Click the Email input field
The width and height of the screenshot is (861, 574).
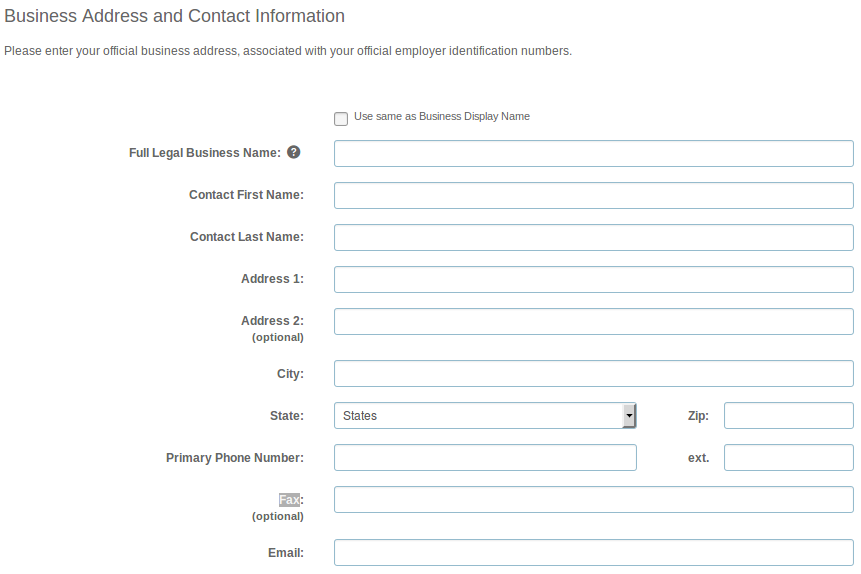[x=594, y=553]
